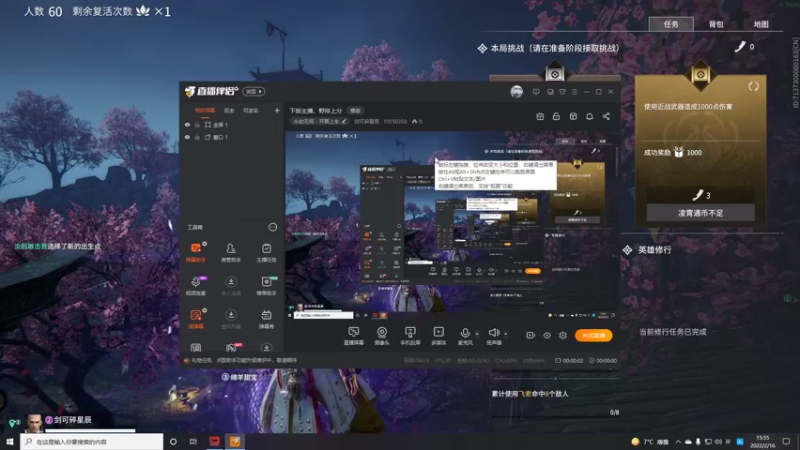
Task: Mute the 麦克风 microphone
Action: [x=465, y=336]
